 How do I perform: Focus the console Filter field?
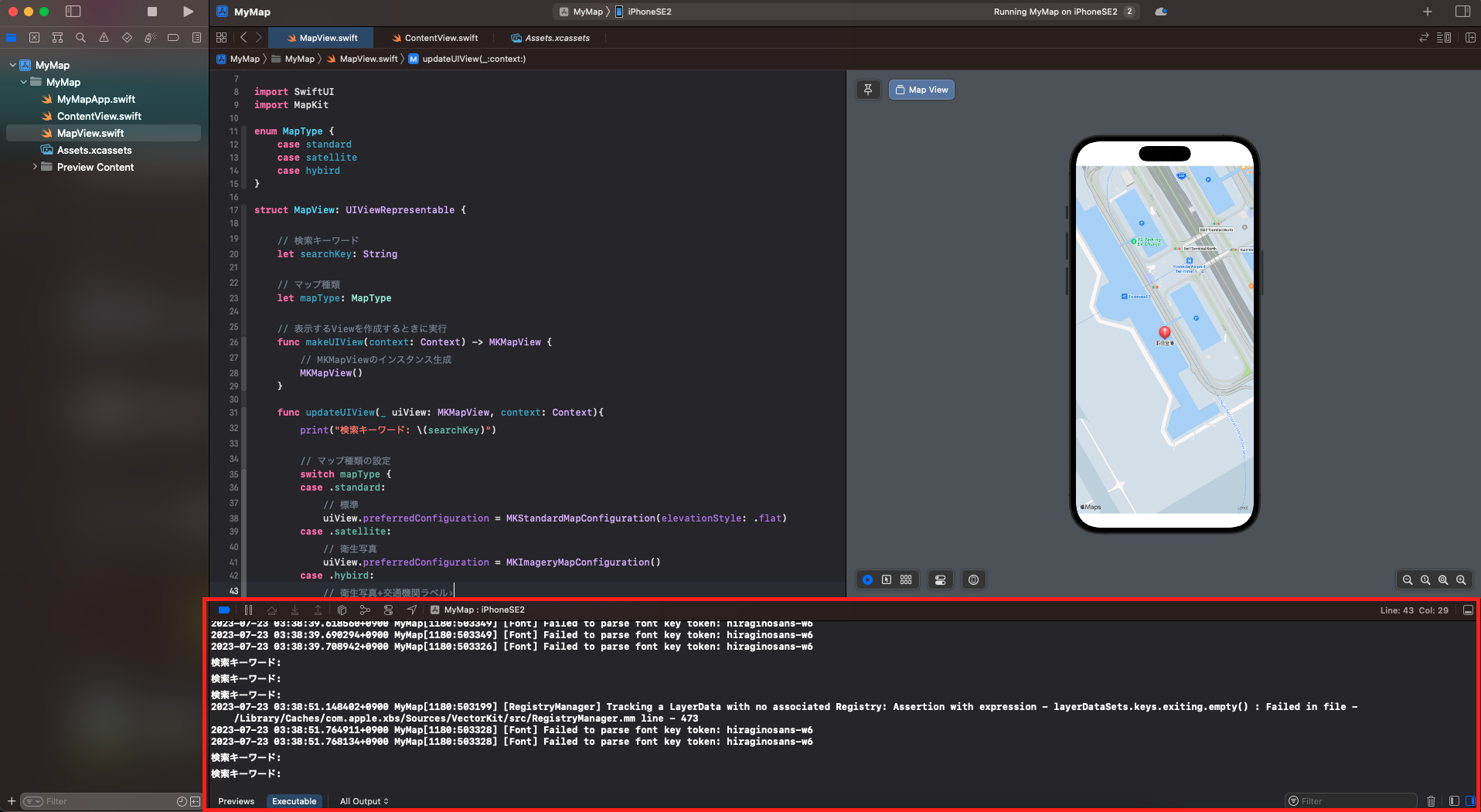click(x=1351, y=801)
